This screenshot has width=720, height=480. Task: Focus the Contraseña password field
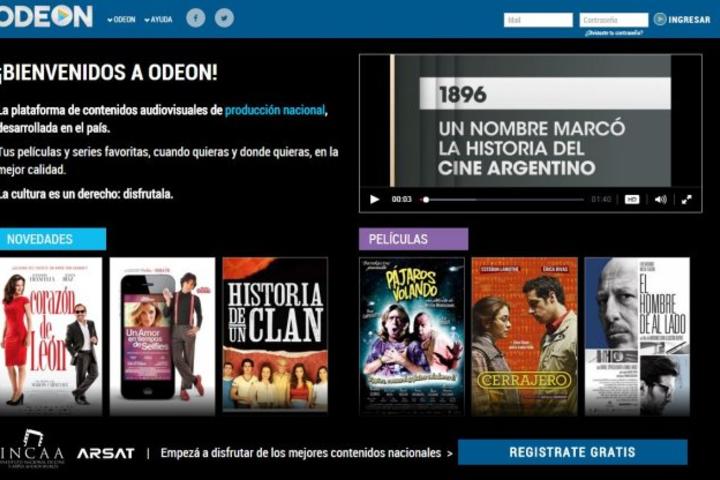[x=614, y=20]
